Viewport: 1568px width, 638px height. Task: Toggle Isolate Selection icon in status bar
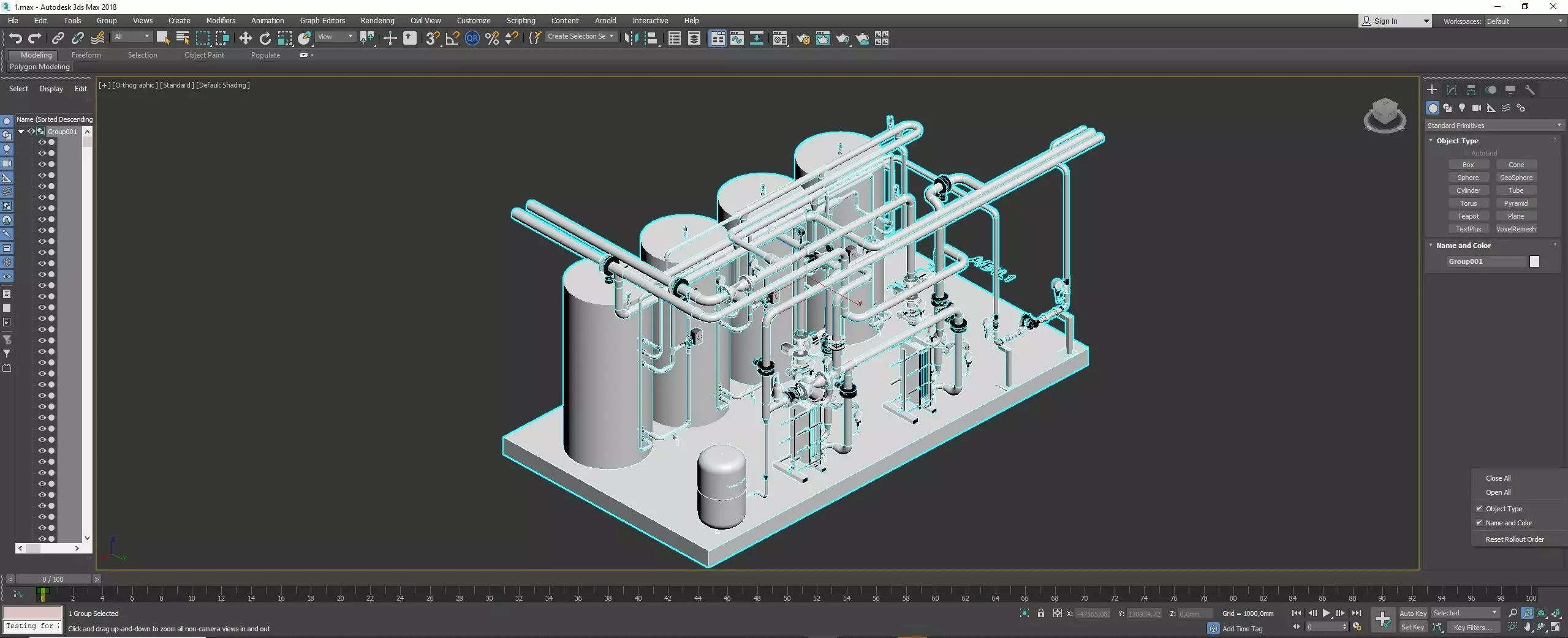pos(1025,613)
